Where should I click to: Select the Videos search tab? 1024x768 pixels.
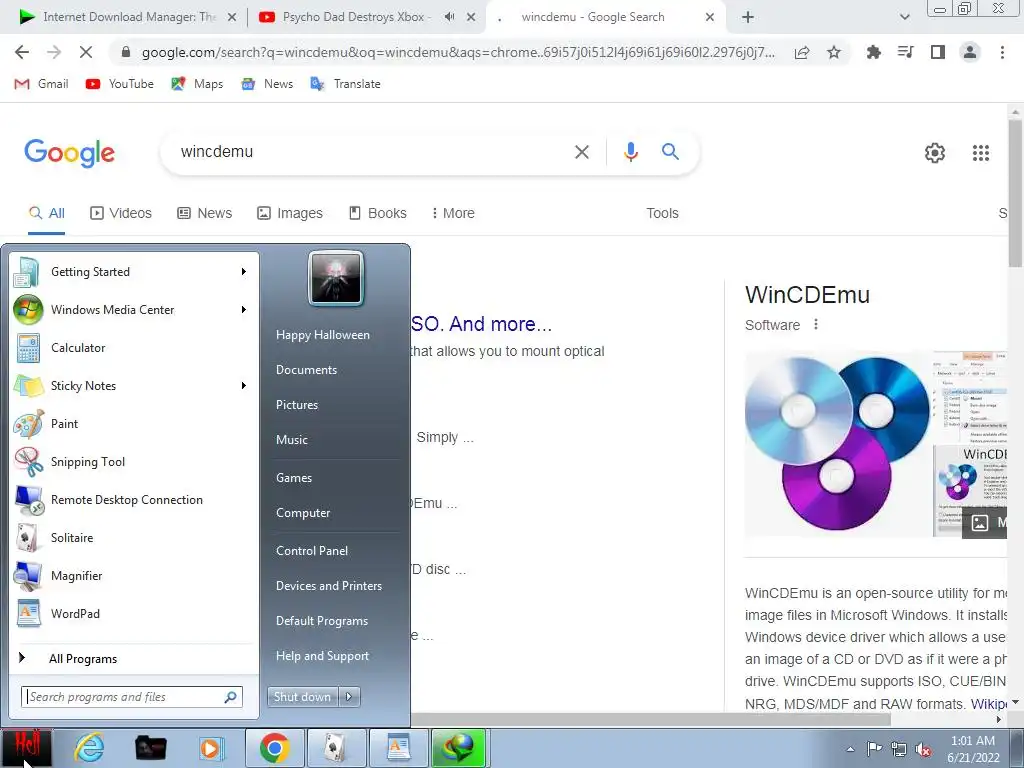(x=121, y=213)
